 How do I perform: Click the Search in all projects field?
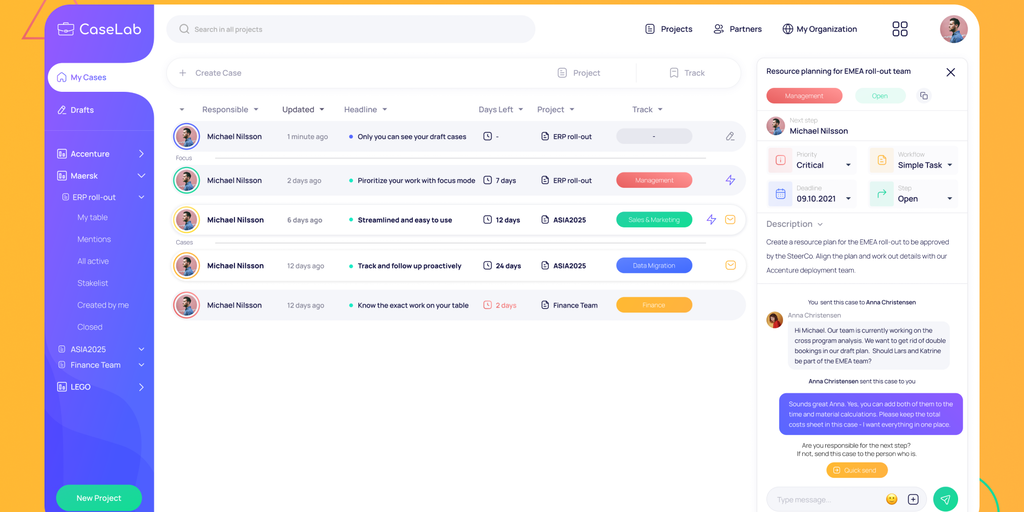click(350, 29)
